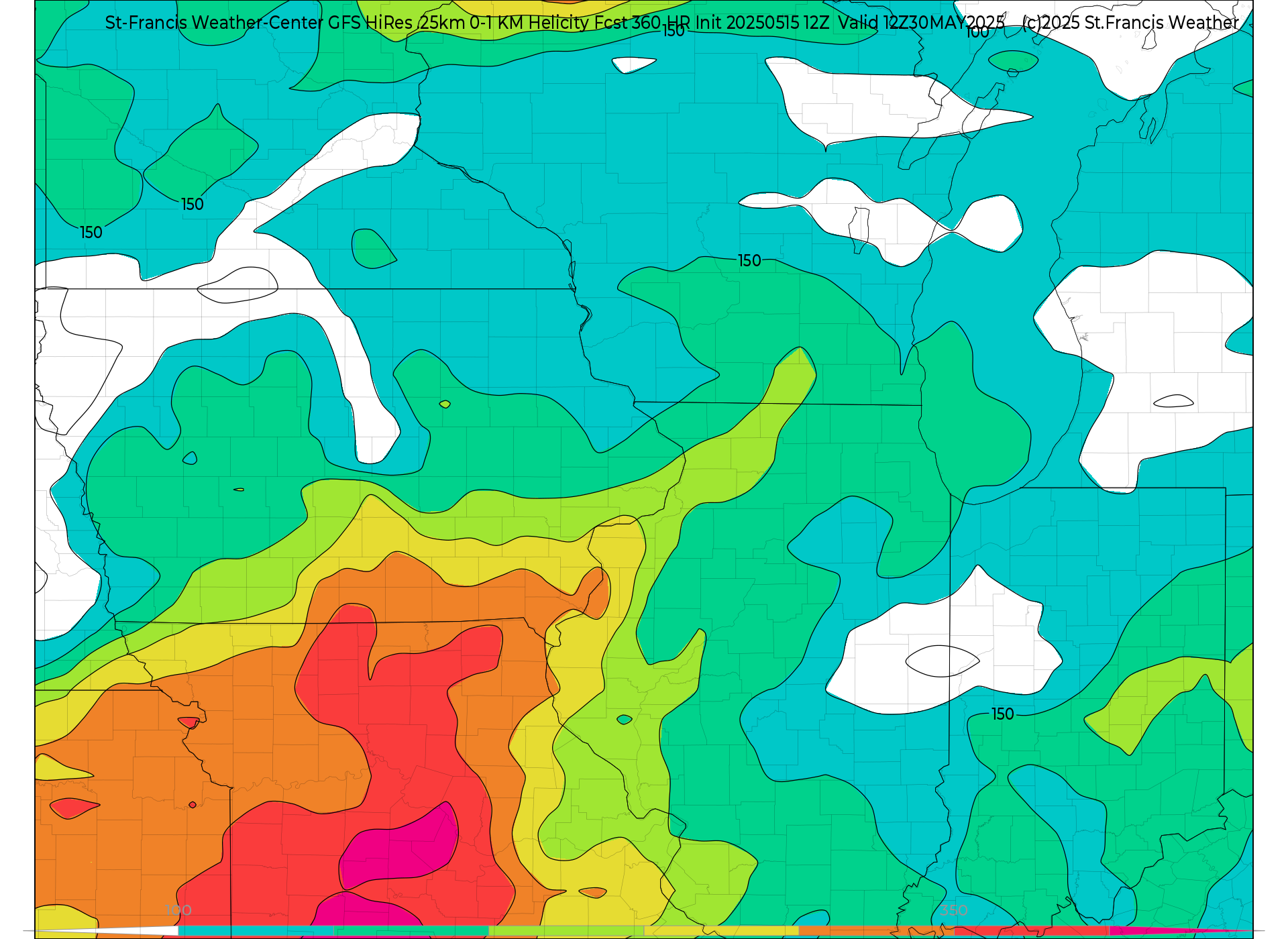1288x939 pixels.
Task: Click "Fcst 360 HR" in the header
Action: (x=643, y=23)
